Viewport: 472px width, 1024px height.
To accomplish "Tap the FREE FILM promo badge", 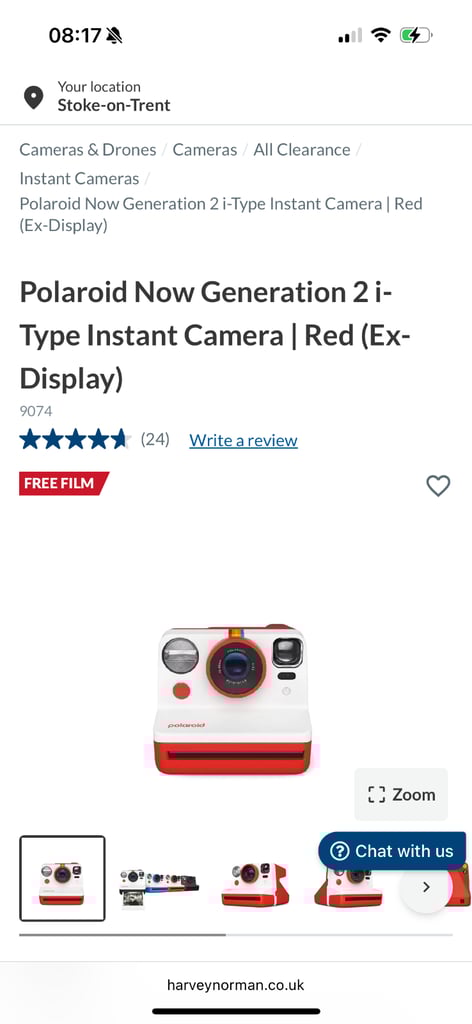I will [x=63, y=483].
